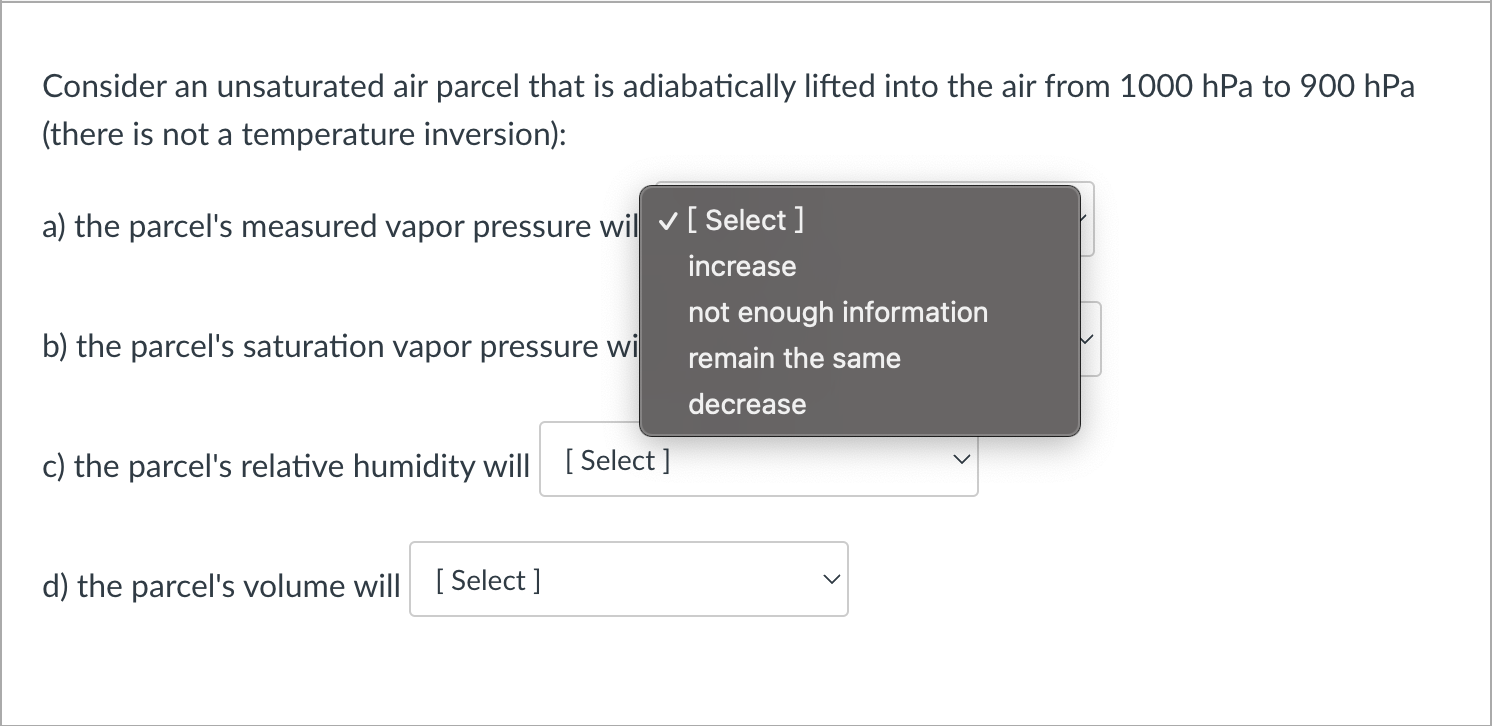
Task: Open the parcel volume "[ Select ]" dropdown
Action: pos(628,579)
